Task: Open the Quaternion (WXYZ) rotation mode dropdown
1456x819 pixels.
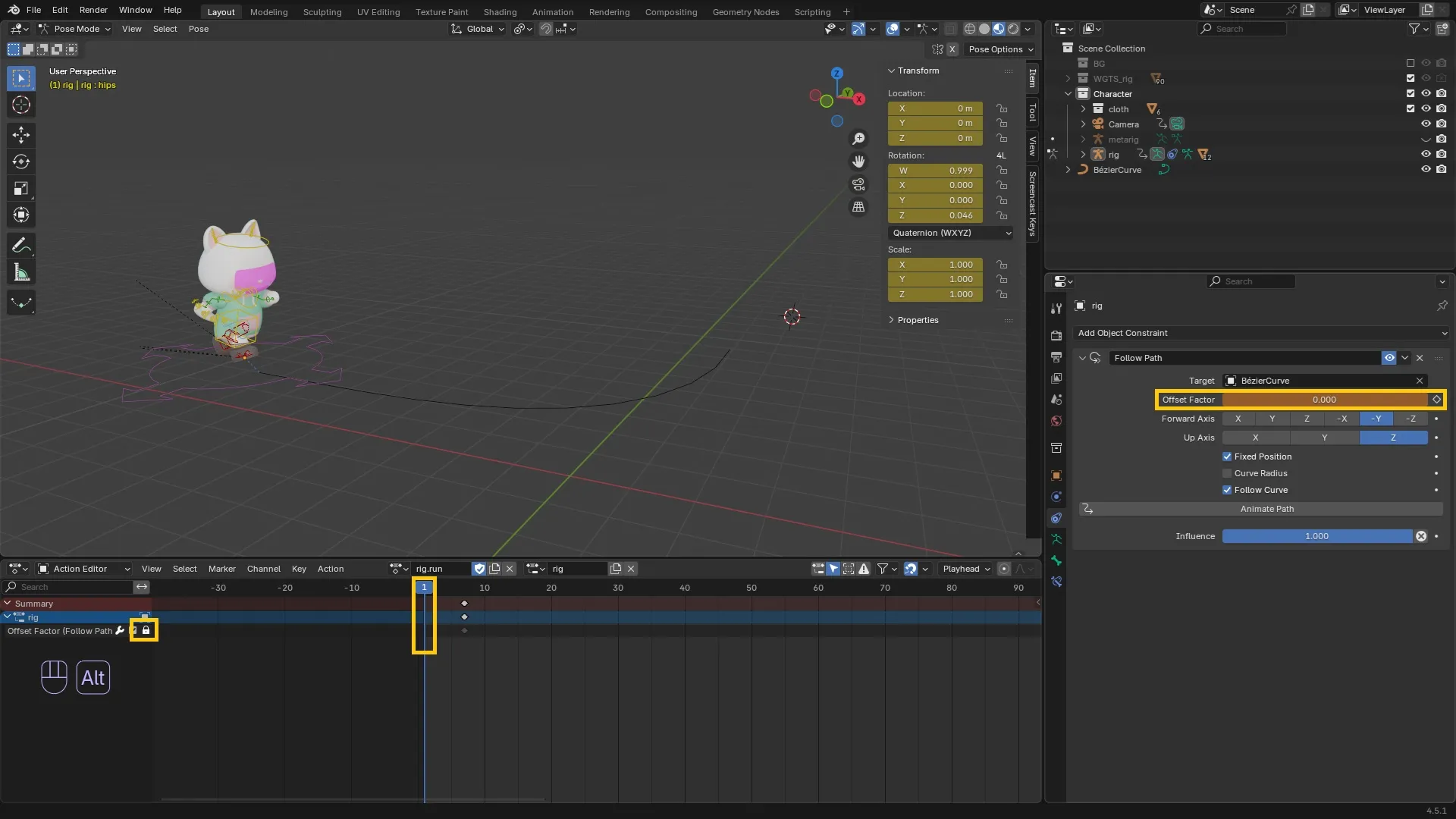Action: [x=951, y=233]
